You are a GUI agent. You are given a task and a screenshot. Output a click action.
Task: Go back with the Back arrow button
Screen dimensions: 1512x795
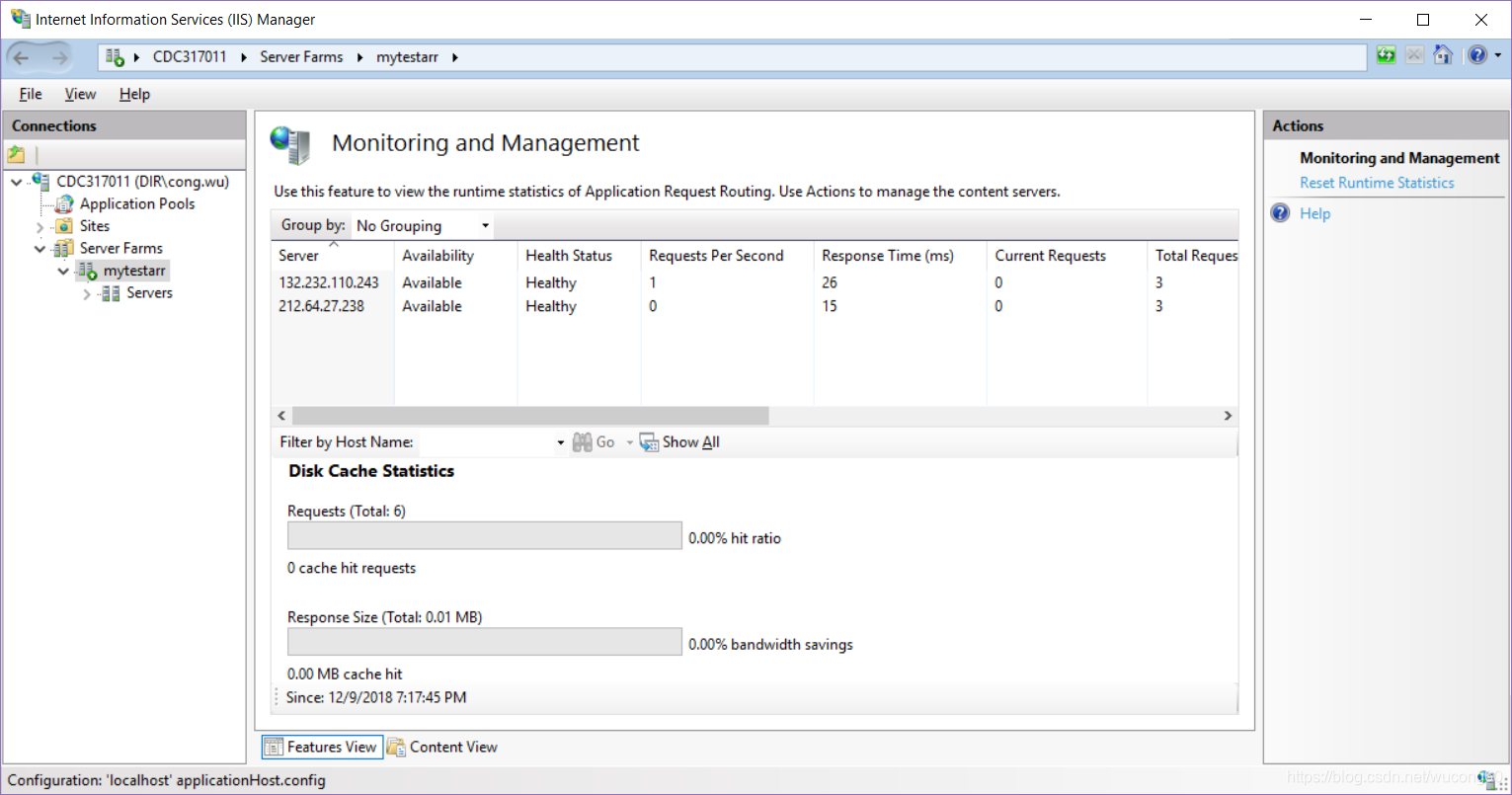pos(22,57)
